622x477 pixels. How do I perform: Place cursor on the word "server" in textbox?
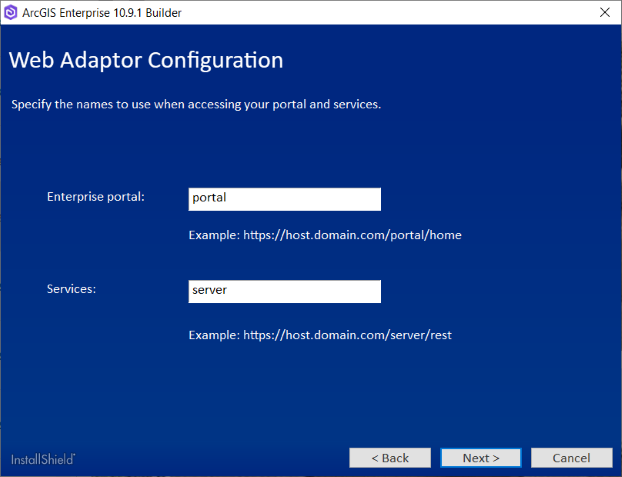click(x=210, y=291)
